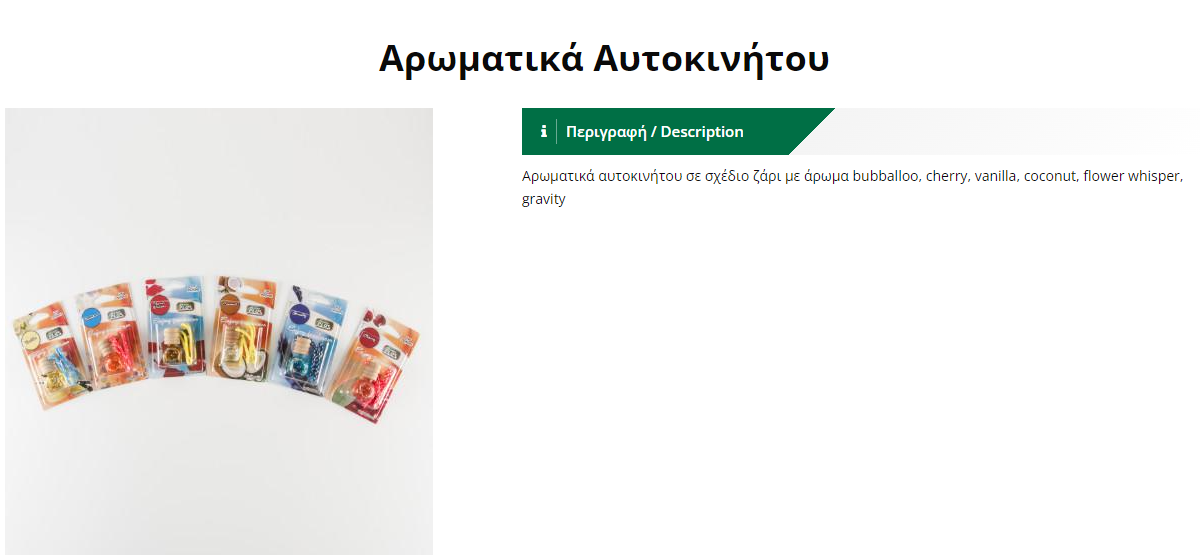Click the dark blue round label on package

tap(297, 312)
